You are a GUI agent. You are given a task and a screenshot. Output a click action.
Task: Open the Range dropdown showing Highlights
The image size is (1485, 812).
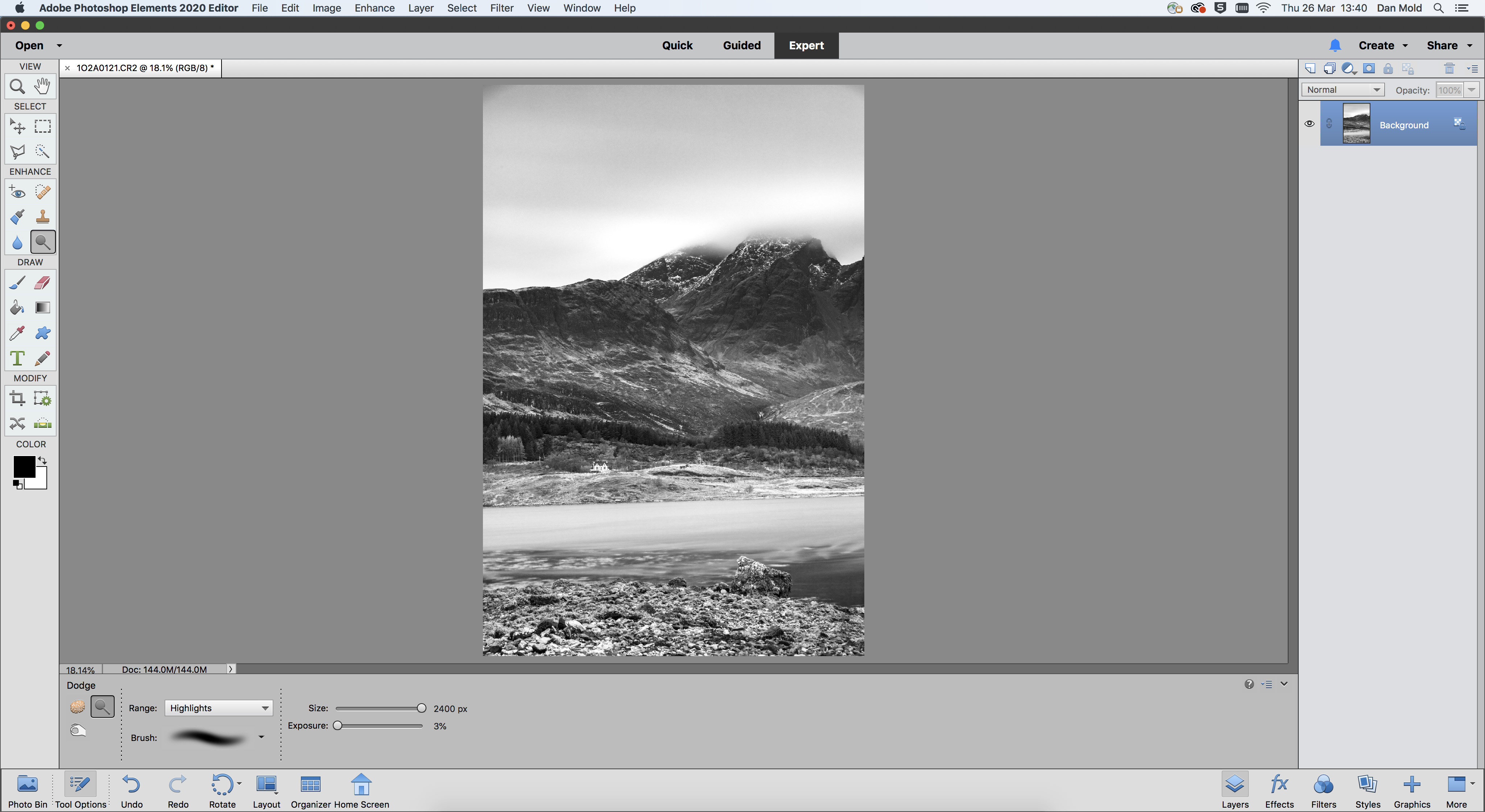(219, 708)
